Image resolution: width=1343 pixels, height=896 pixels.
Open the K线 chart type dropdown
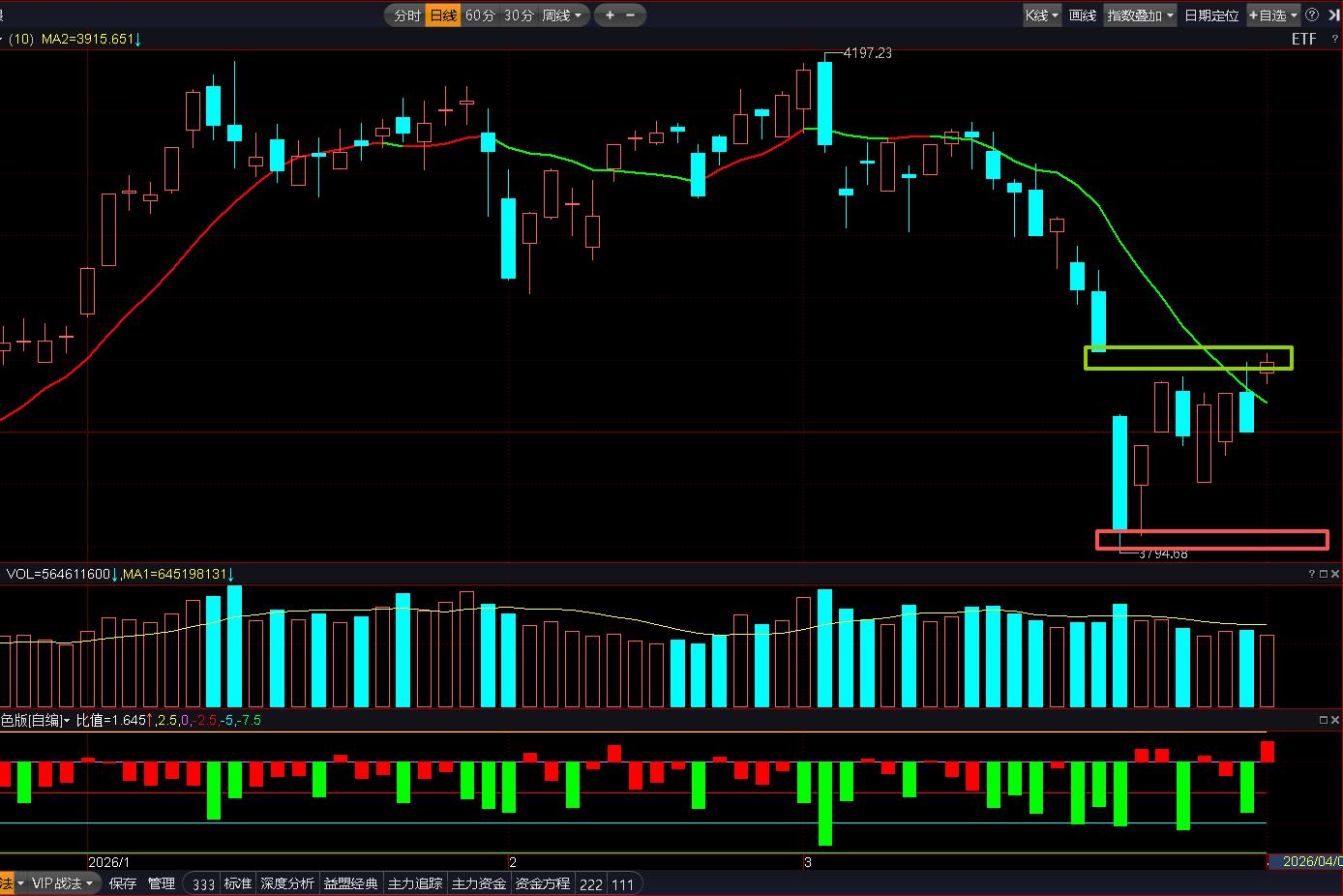pos(1042,15)
